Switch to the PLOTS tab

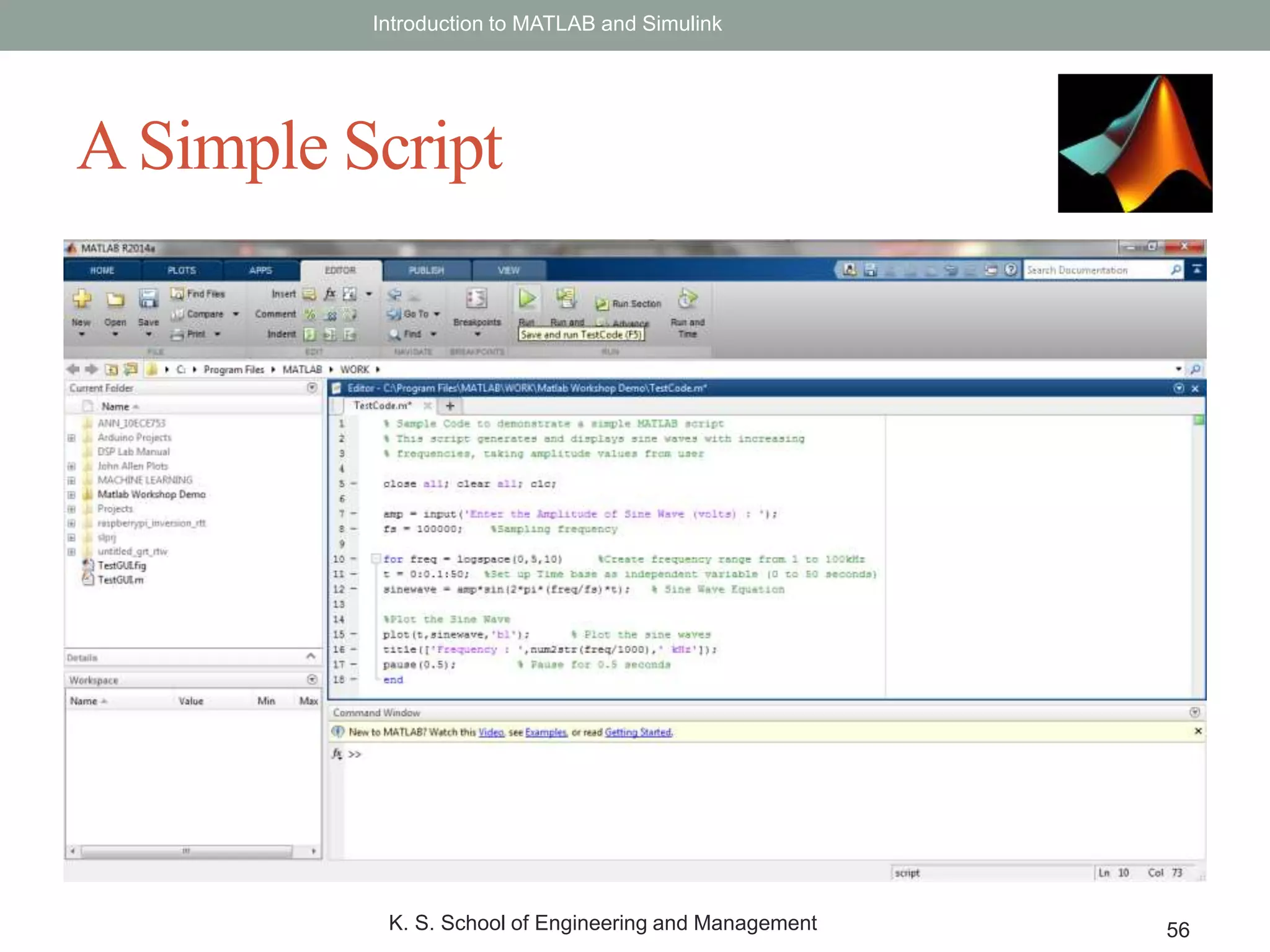(x=182, y=271)
